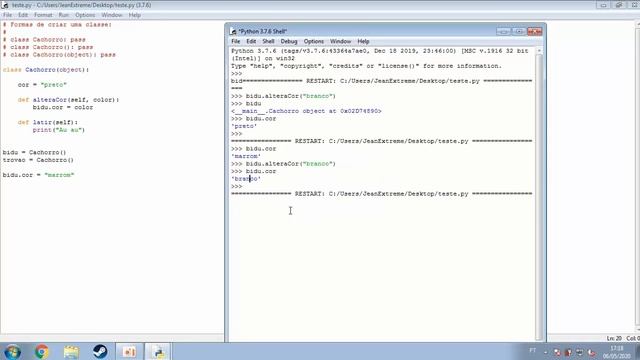
Task: Click the 'Ln: 20' status bar entry
Action: click(x=614, y=338)
